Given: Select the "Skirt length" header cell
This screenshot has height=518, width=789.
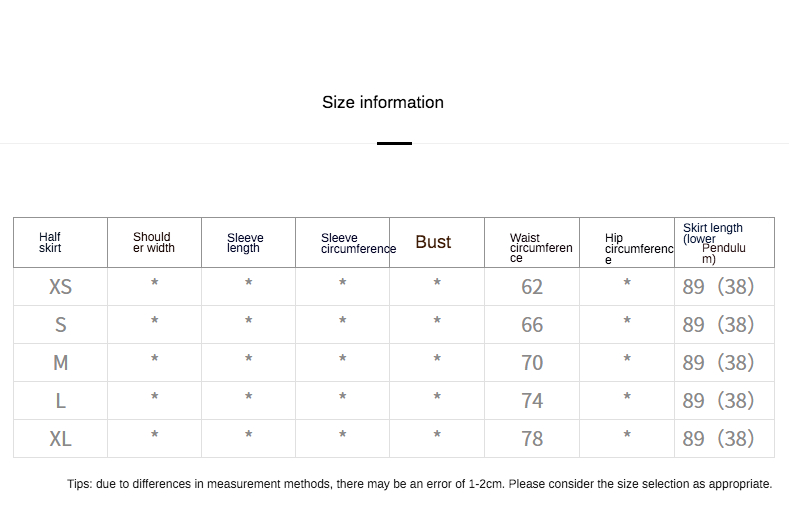Looking at the screenshot, I should click(x=713, y=243).
